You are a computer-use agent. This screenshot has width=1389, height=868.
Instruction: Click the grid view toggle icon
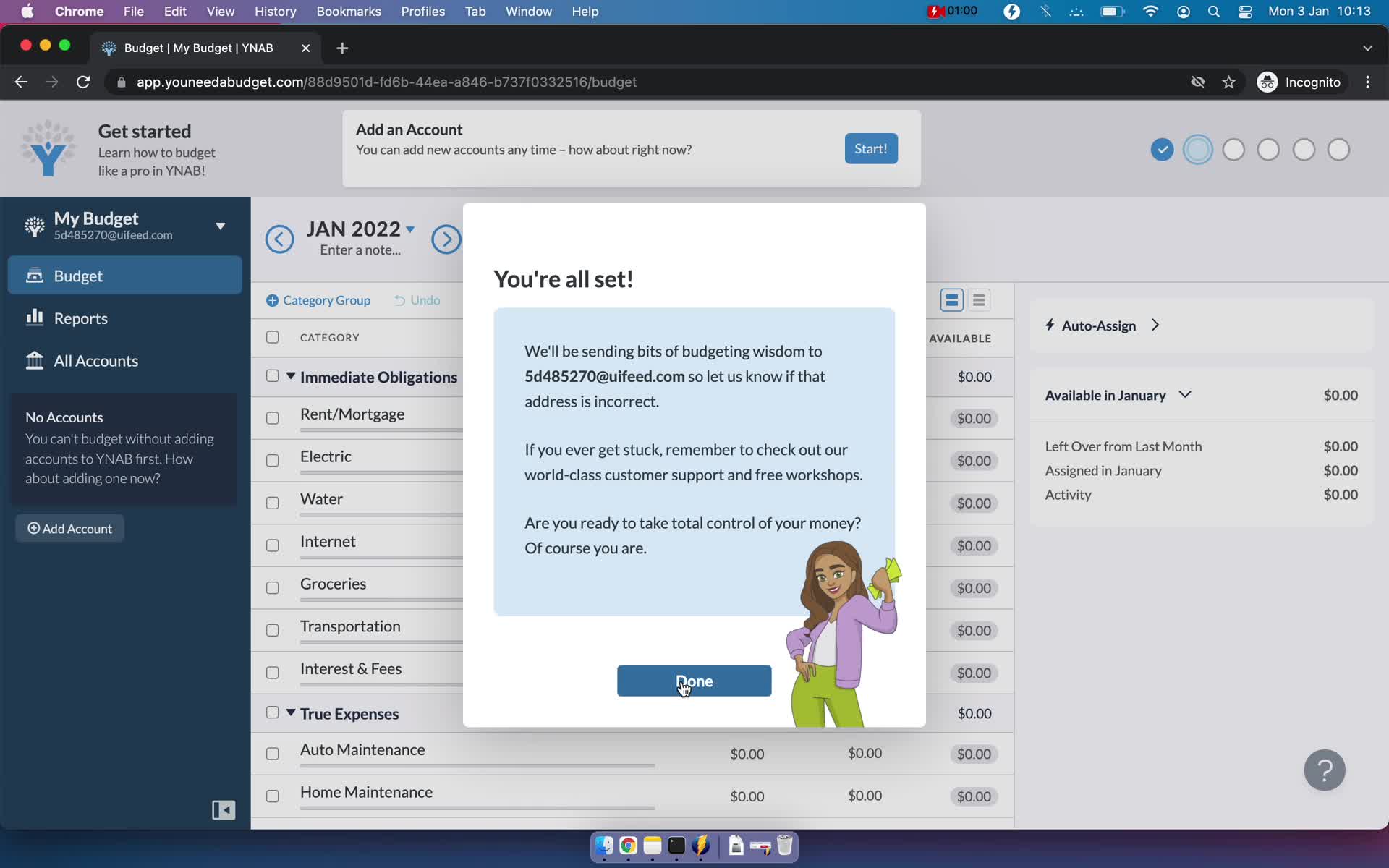click(x=951, y=299)
